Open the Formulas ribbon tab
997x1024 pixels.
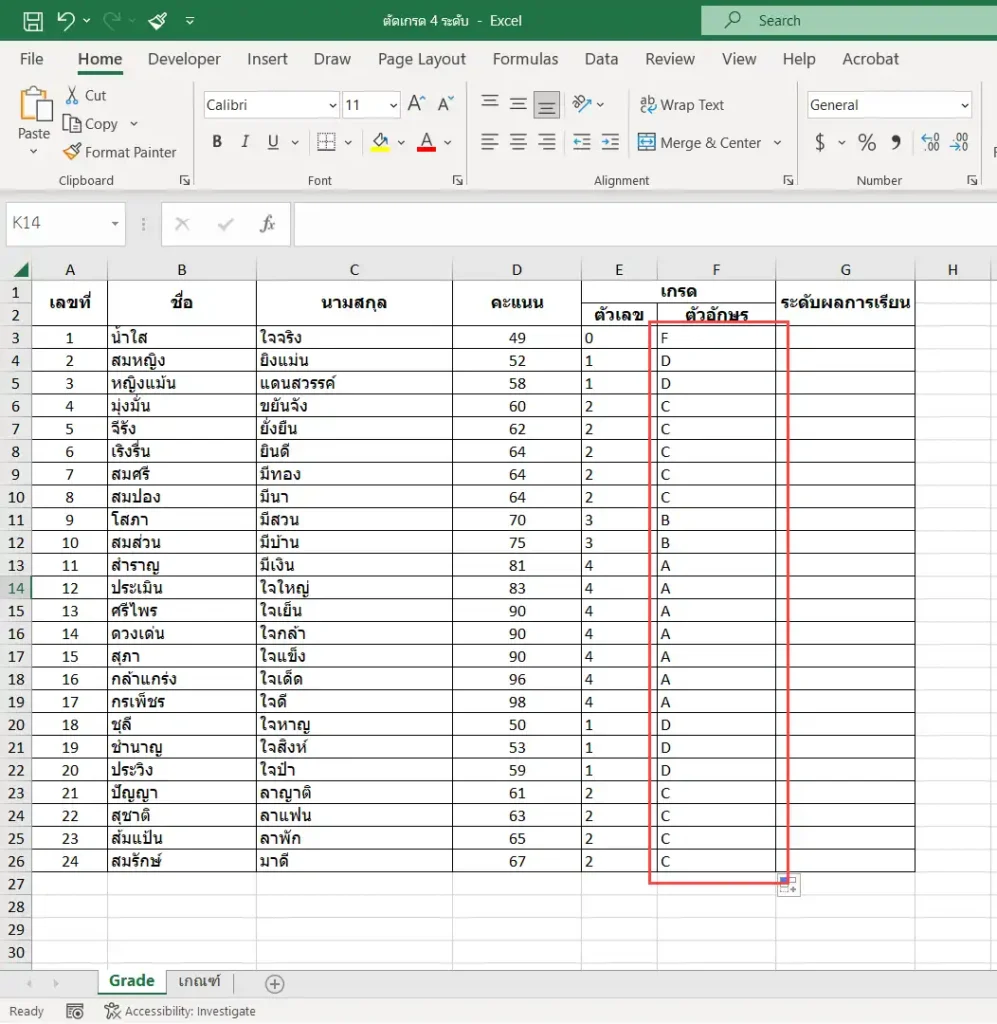point(525,59)
